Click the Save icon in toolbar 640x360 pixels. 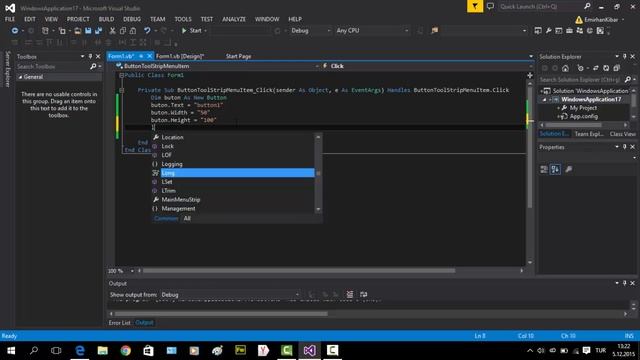point(88,31)
